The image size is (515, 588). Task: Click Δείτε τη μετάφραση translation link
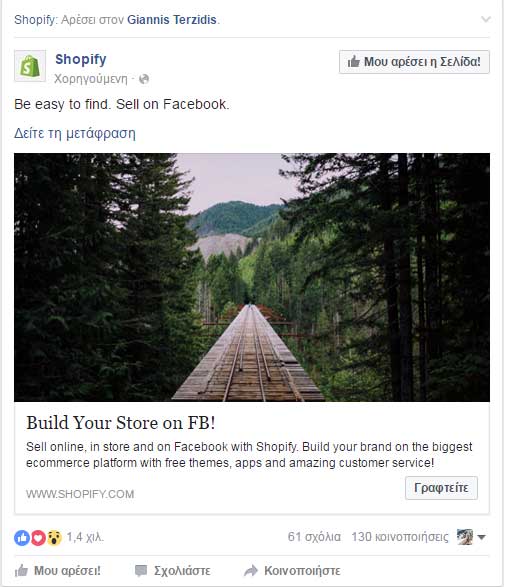[75, 133]
